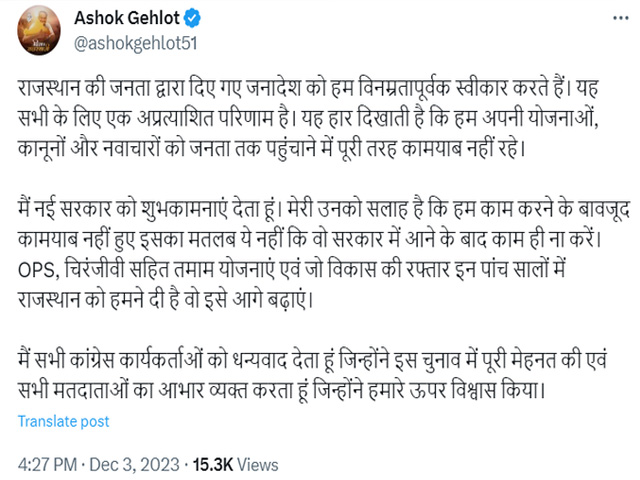Click the word OPS in the tweet

[x=37, y=269]
